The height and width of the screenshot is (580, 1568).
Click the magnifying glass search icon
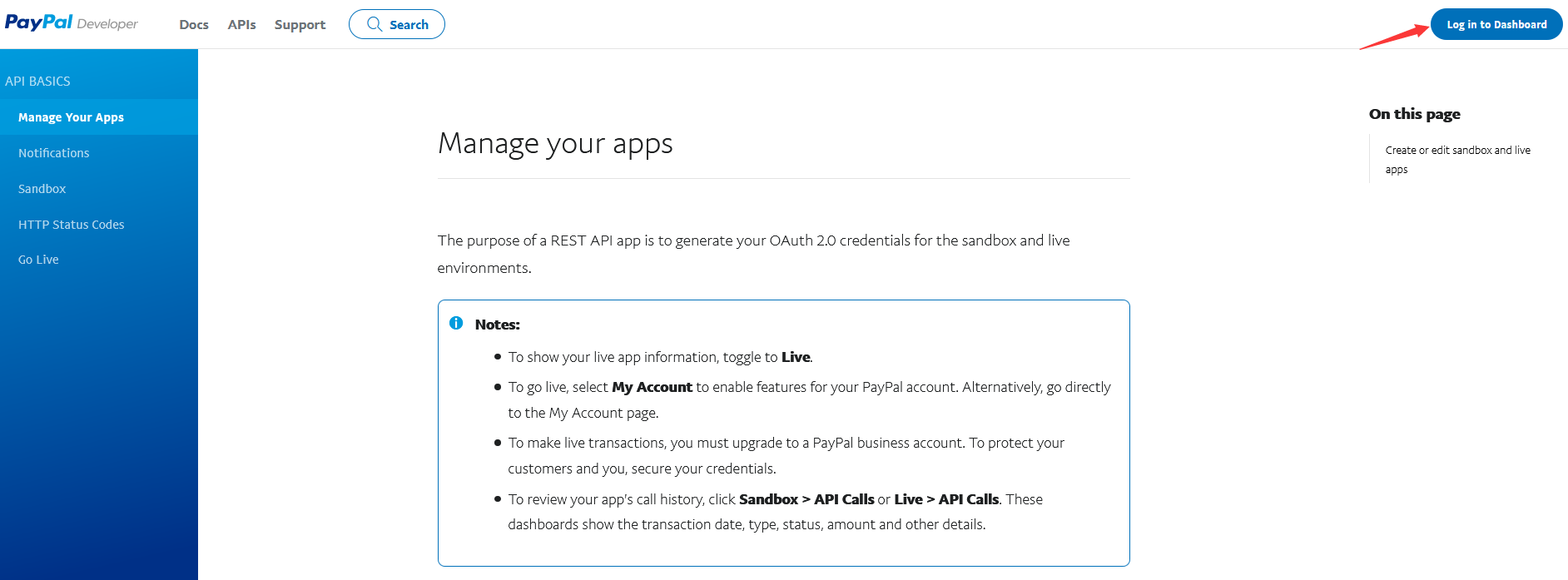[x=375, y=24]
